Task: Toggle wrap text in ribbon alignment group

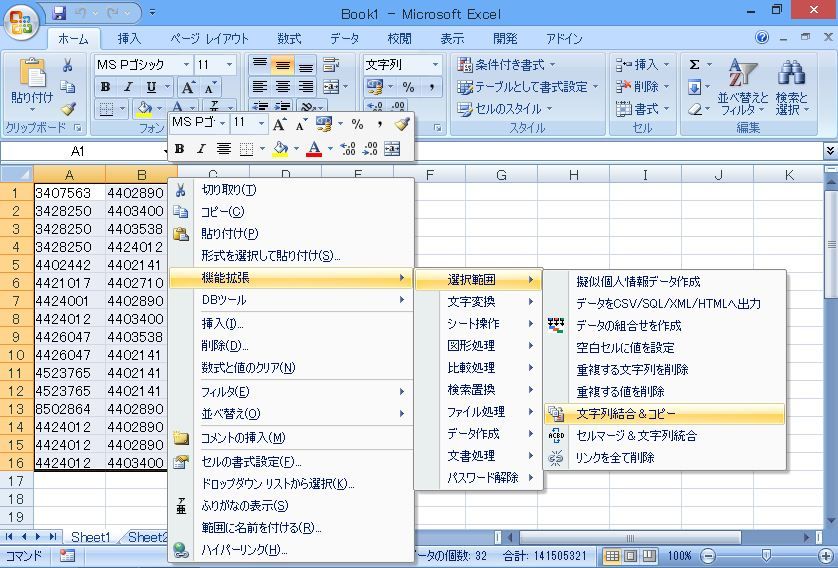Action: [x=331, y=65]
